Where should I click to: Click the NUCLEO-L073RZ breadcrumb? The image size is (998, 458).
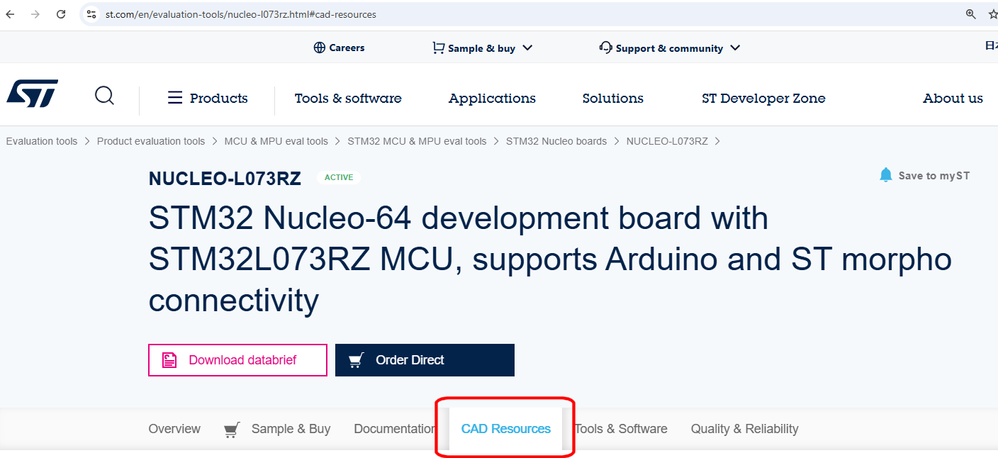[x=667, y=141]
